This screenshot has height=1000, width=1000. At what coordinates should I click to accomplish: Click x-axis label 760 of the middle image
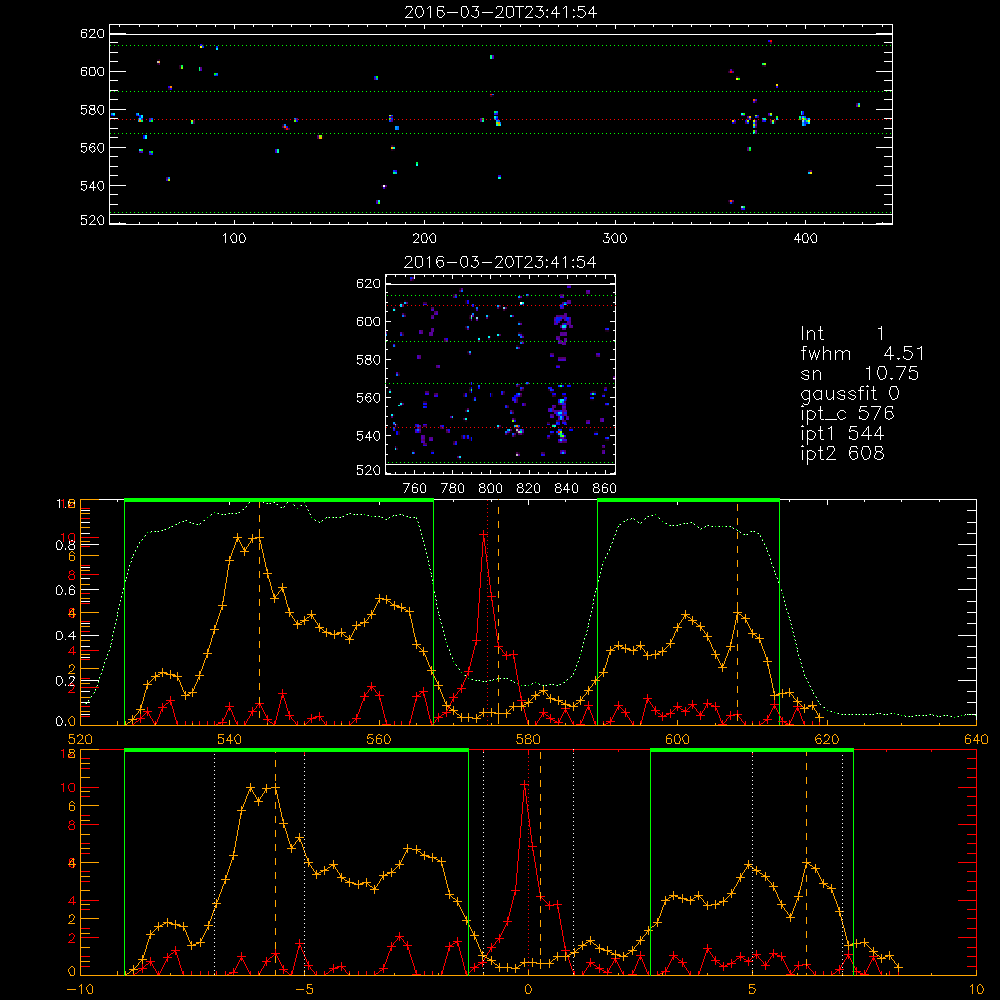click(415, 489)
